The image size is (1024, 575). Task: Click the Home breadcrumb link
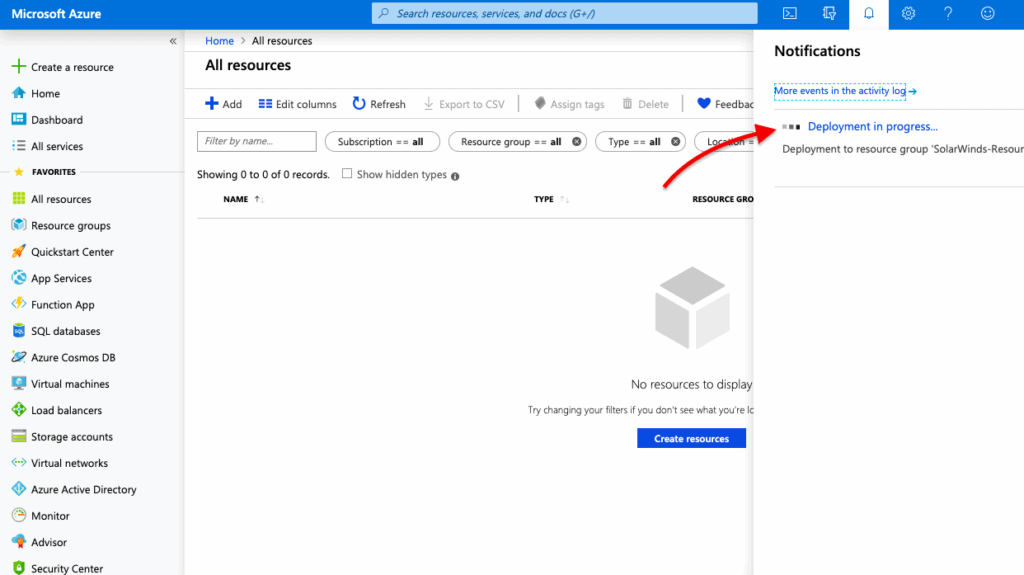tap(219, 41)
